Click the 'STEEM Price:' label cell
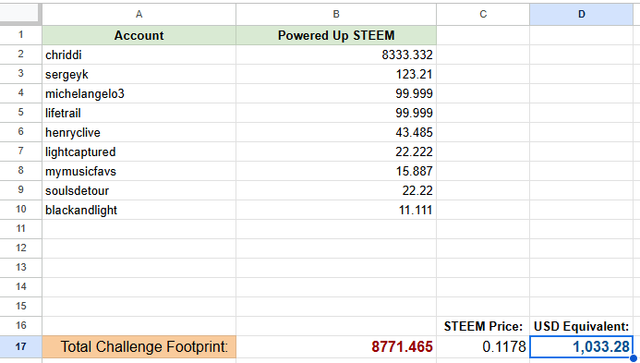 coord(483,326)
